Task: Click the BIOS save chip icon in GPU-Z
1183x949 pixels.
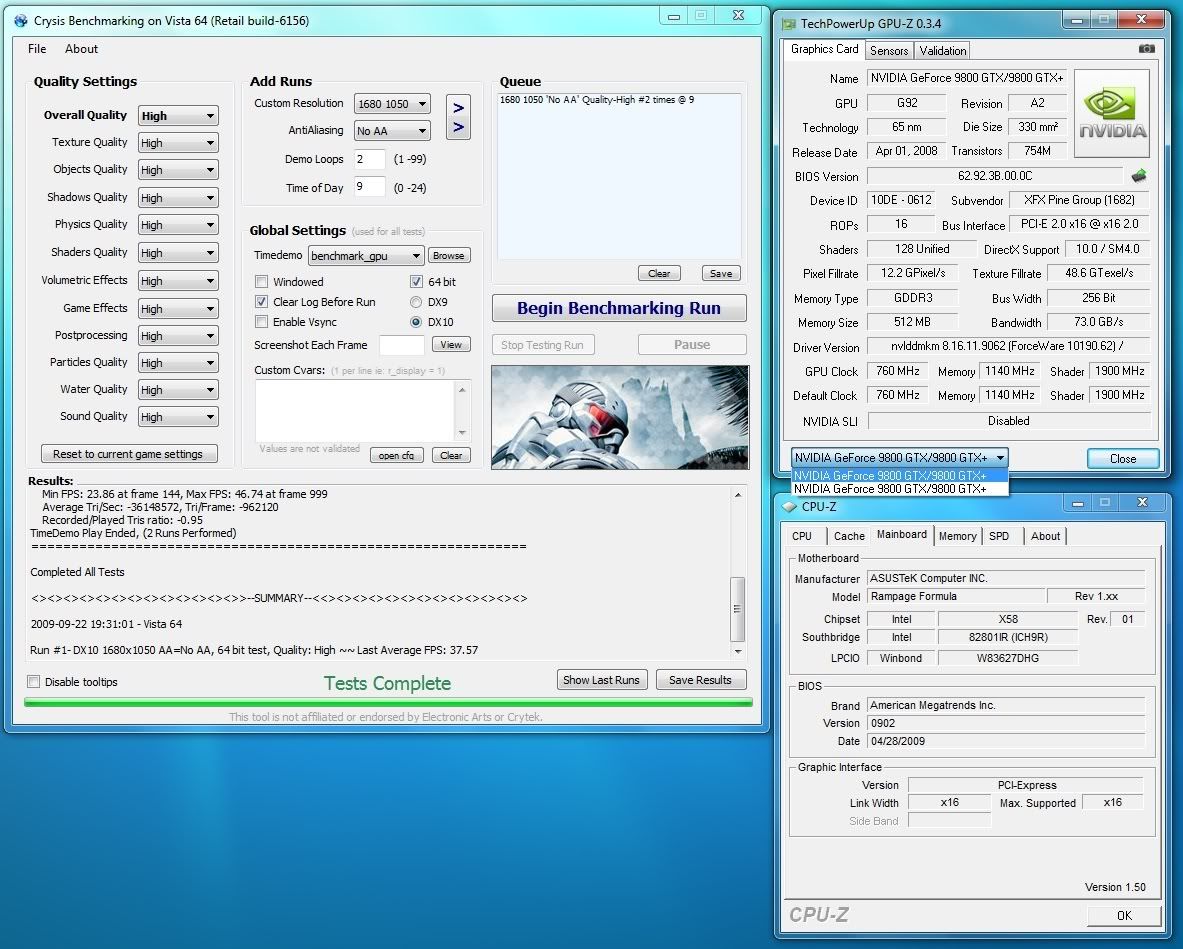Action: (1139, 176)
